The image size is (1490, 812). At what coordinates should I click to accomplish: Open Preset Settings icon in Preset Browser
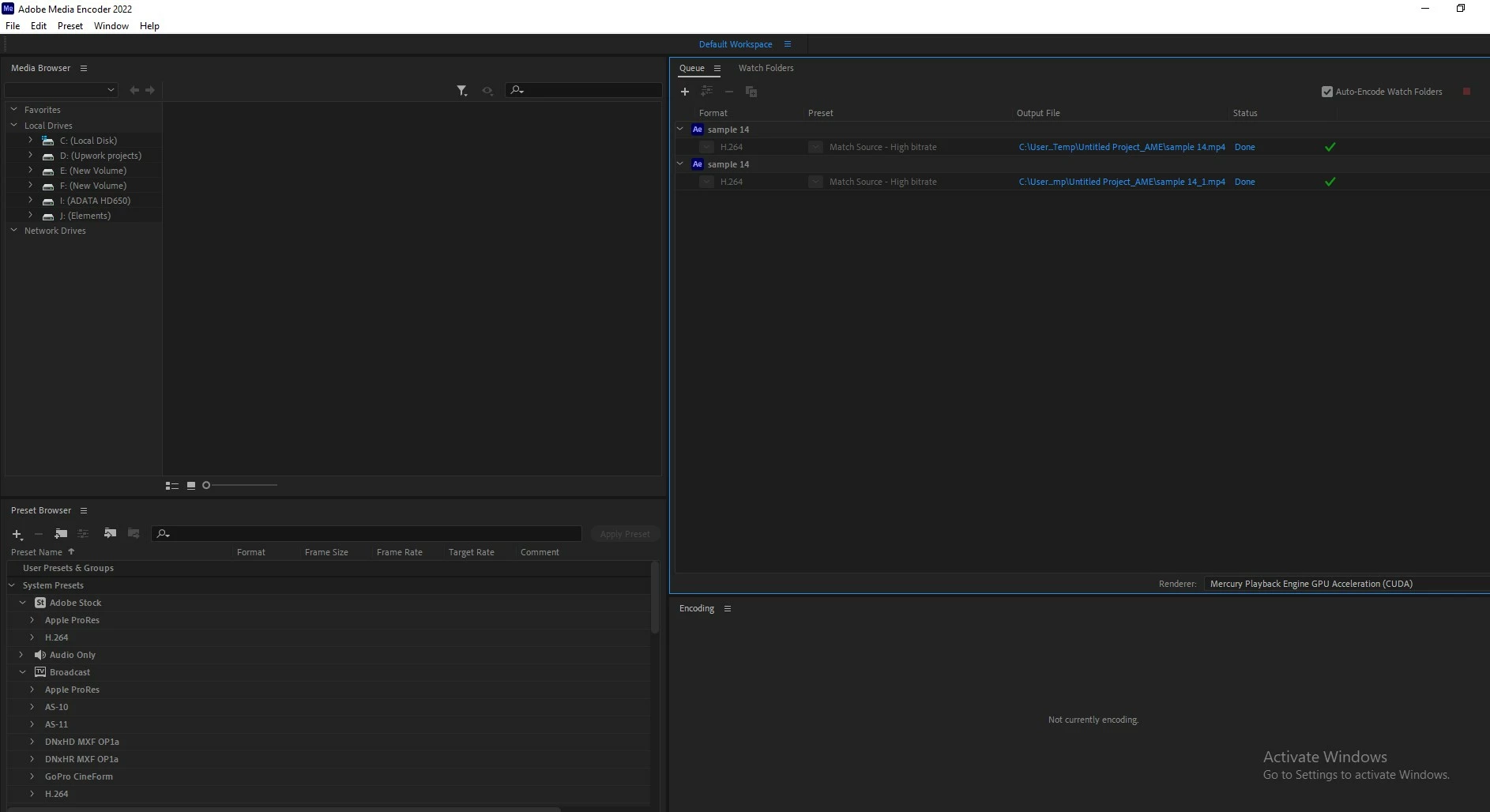pyautogui.click(x=83, y=534)
